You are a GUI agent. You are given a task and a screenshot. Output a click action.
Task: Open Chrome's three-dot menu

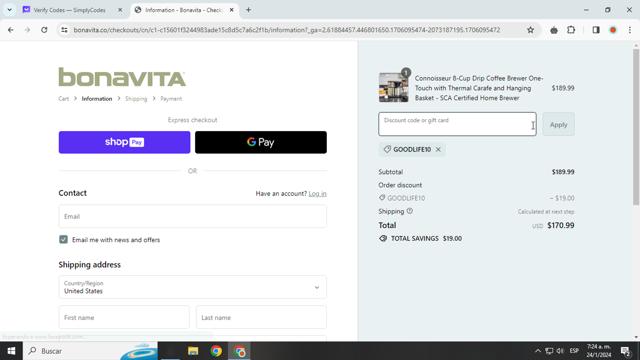tap(630, 30)
